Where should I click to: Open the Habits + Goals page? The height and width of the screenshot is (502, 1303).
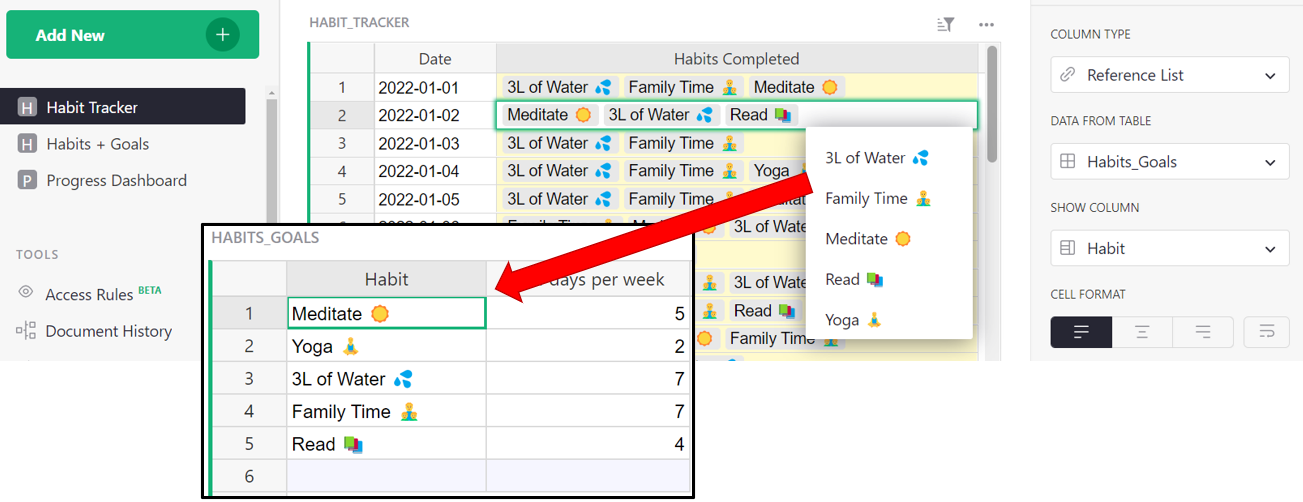click(97, 144)
